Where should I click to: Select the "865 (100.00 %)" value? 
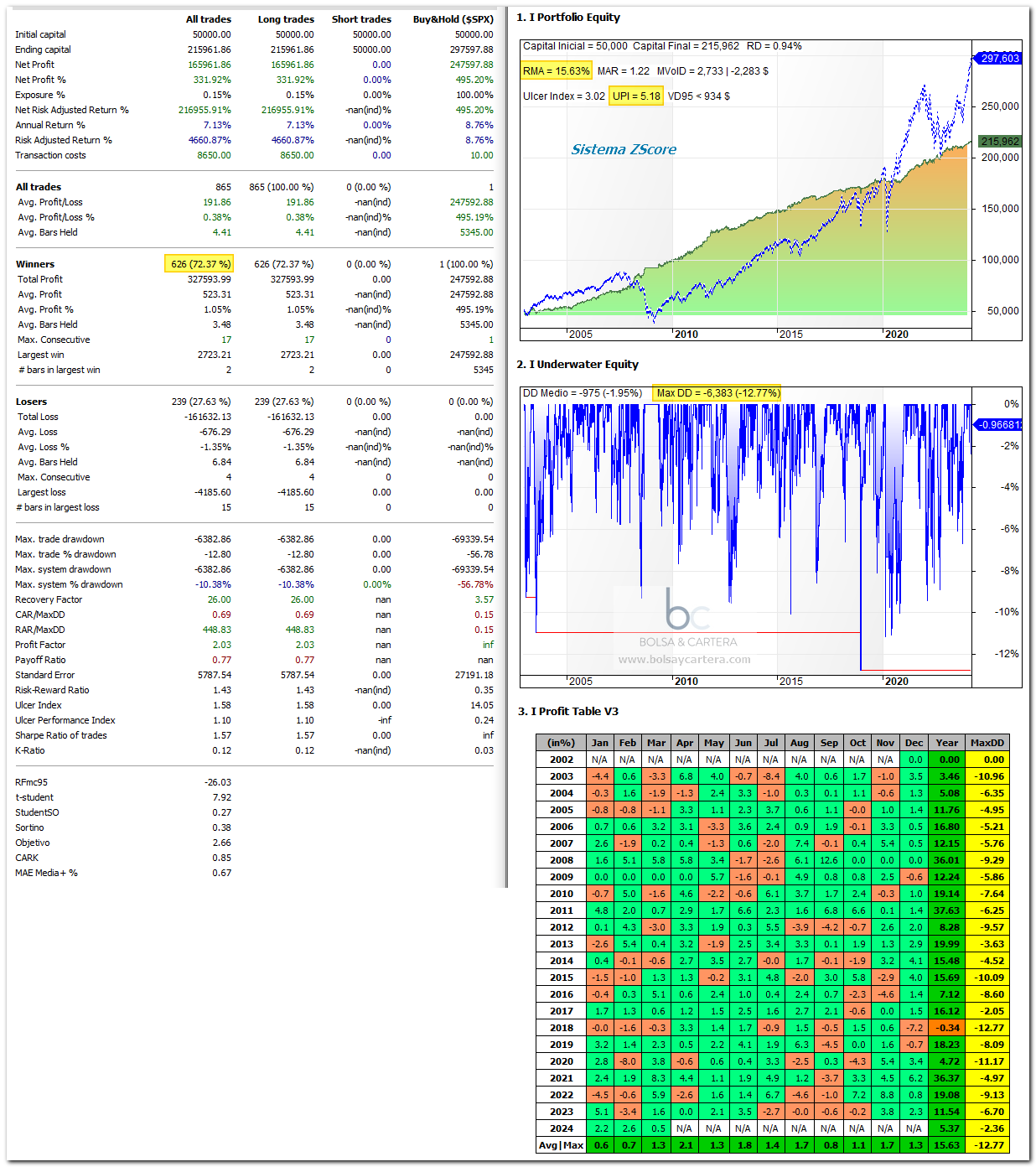pos(282,187)
